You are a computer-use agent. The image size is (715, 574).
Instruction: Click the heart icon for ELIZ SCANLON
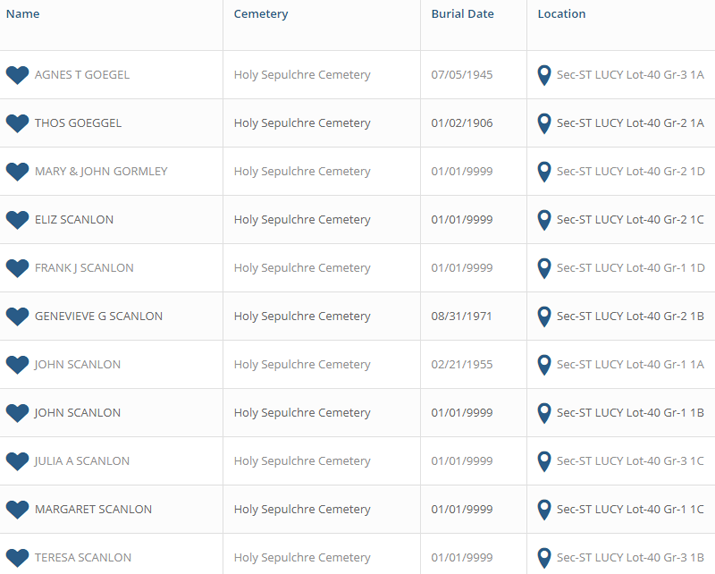[17, 220]
